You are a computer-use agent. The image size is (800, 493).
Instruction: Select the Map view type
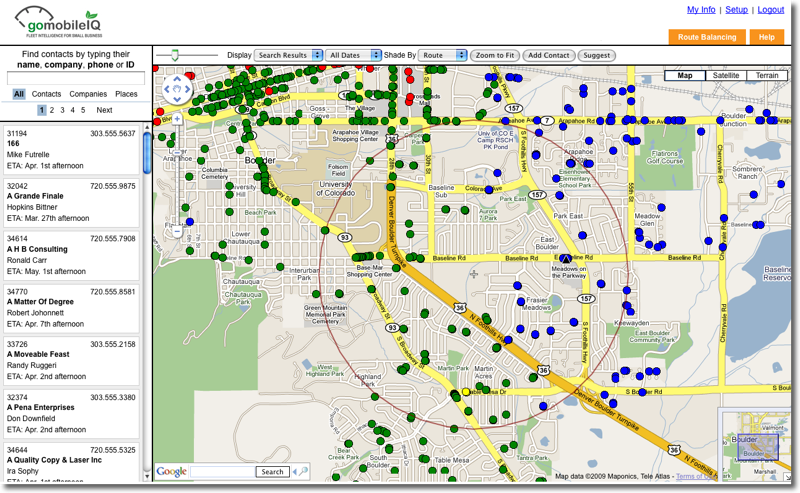[685, 76]
